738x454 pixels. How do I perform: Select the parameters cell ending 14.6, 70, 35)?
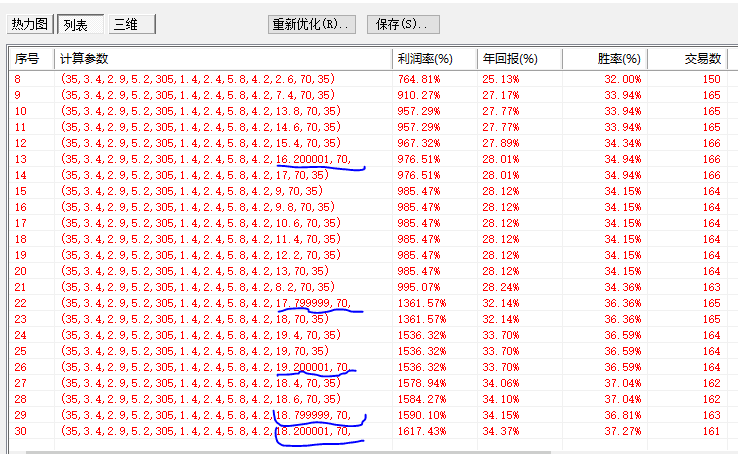(x=201, y=127)
